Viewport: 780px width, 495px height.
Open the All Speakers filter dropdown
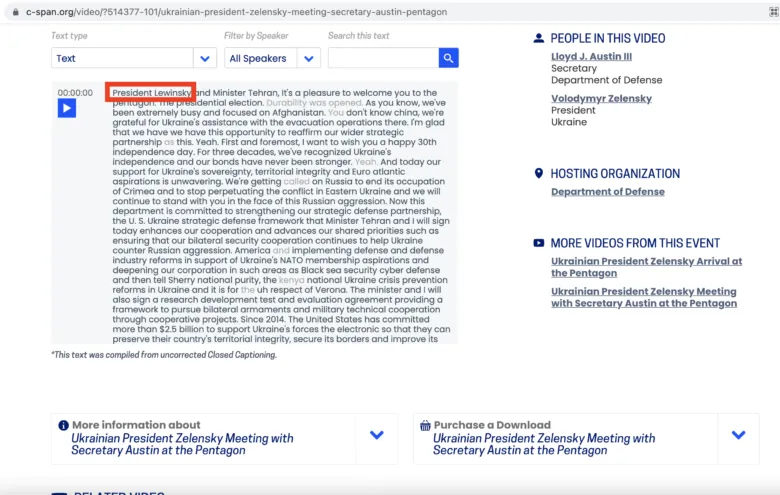(272, 58)
